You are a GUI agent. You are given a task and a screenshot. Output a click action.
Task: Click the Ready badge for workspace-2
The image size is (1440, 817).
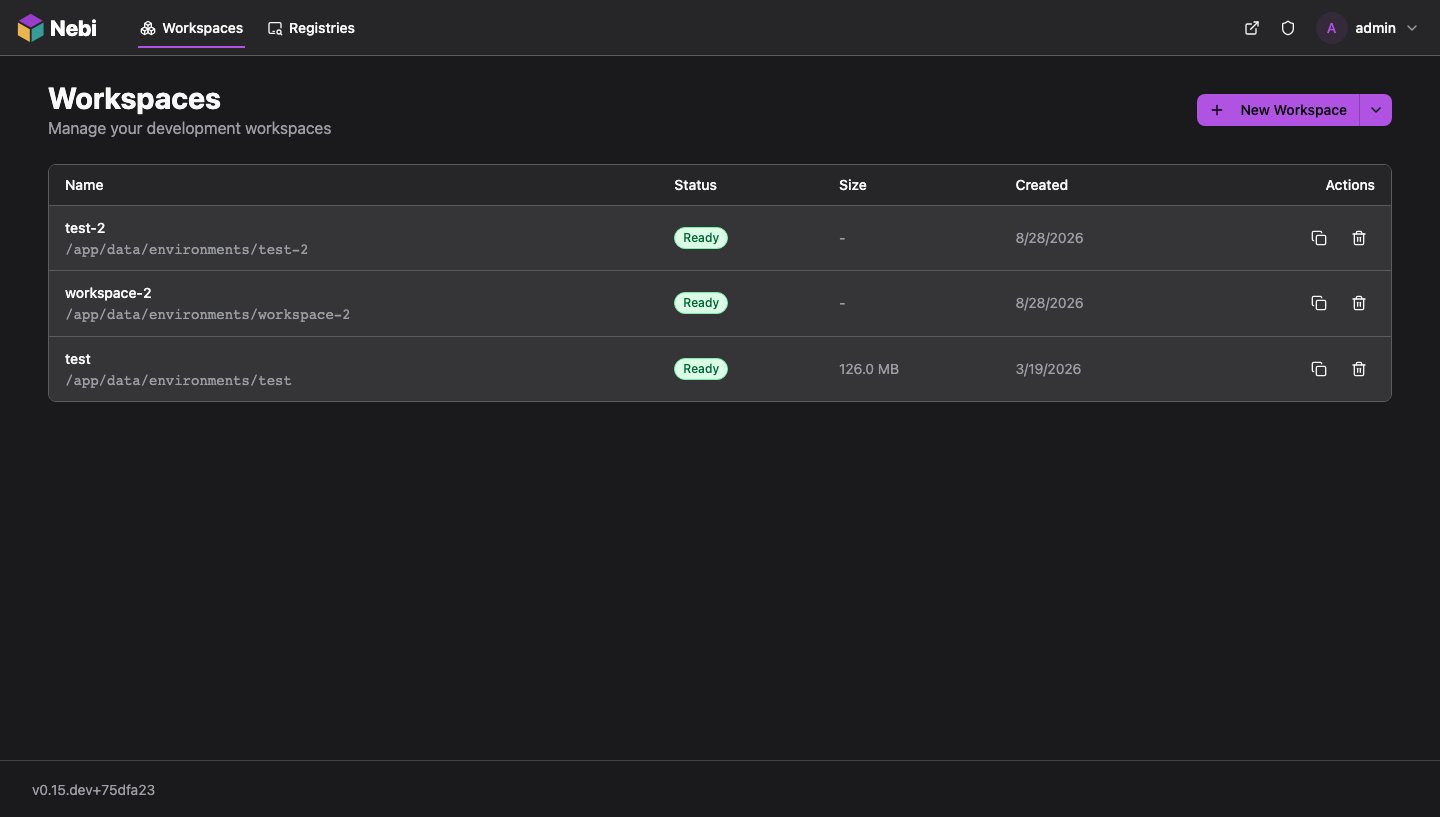[701, 303]
